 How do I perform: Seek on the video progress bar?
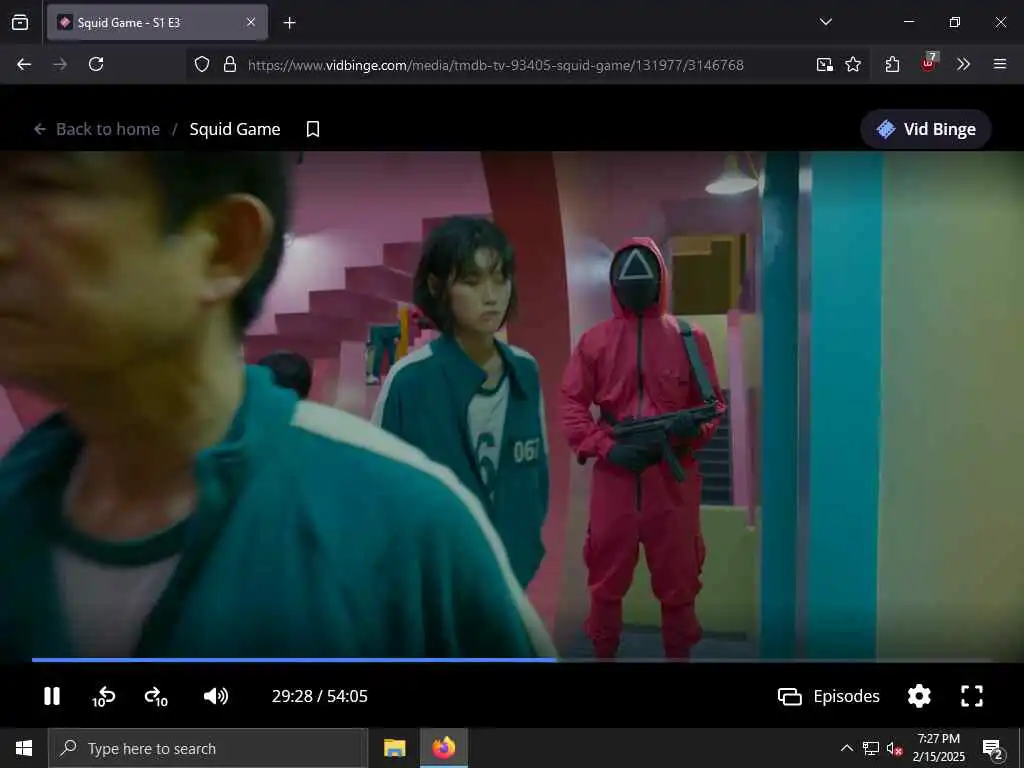click(512, 660)
